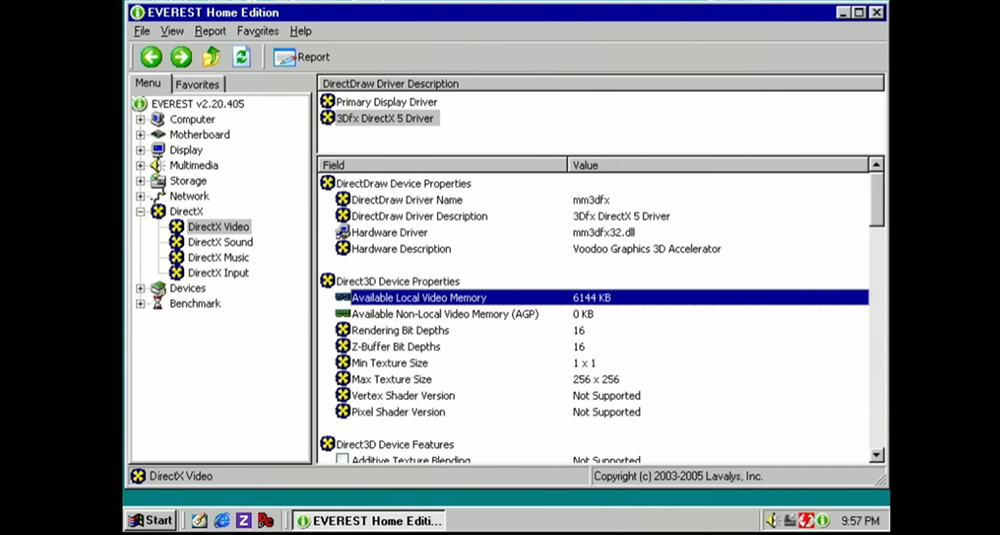This screenshot has width=1000, height=535.
Task: Click the Start button
Action: (x=151, y=520)
